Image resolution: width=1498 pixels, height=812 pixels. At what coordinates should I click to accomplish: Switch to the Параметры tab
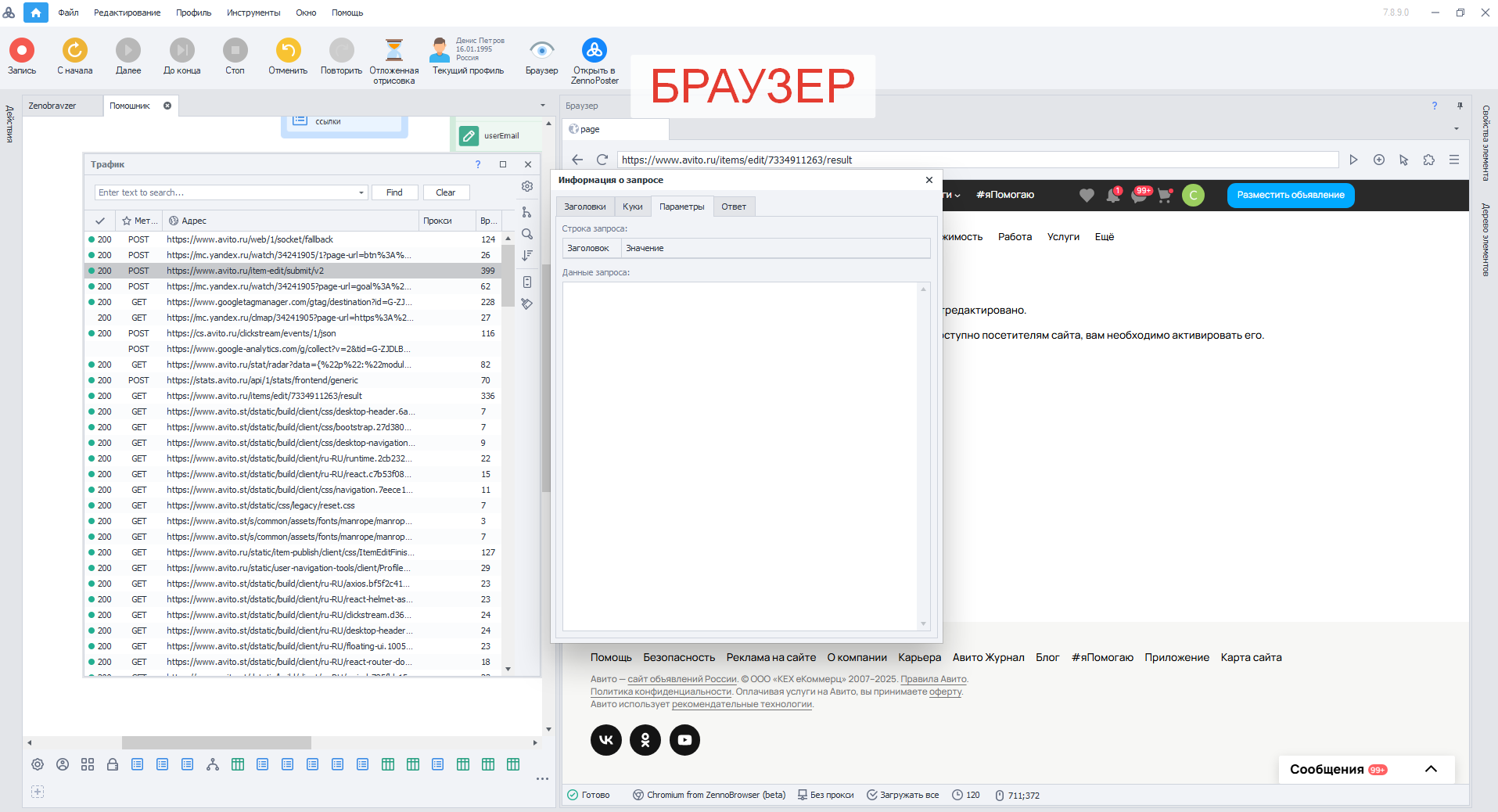682,207
